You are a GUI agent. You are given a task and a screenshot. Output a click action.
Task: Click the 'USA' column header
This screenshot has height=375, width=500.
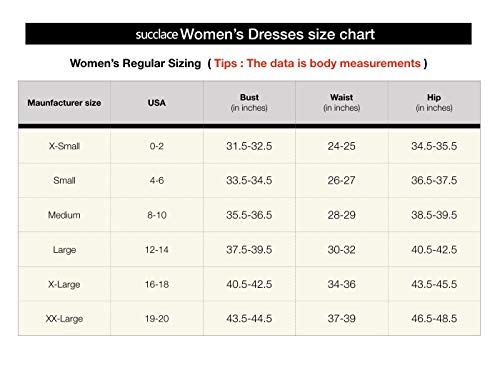[x=157, y=103]
